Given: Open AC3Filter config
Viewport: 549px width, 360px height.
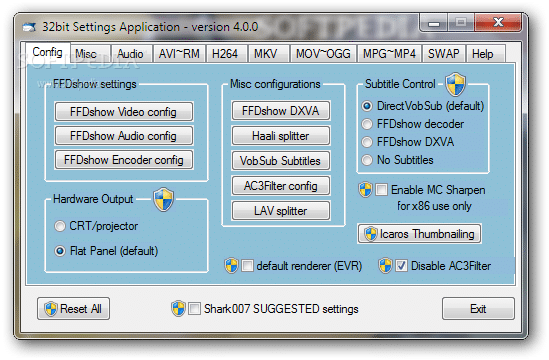Looking at the screenshot, I should 280,186.
